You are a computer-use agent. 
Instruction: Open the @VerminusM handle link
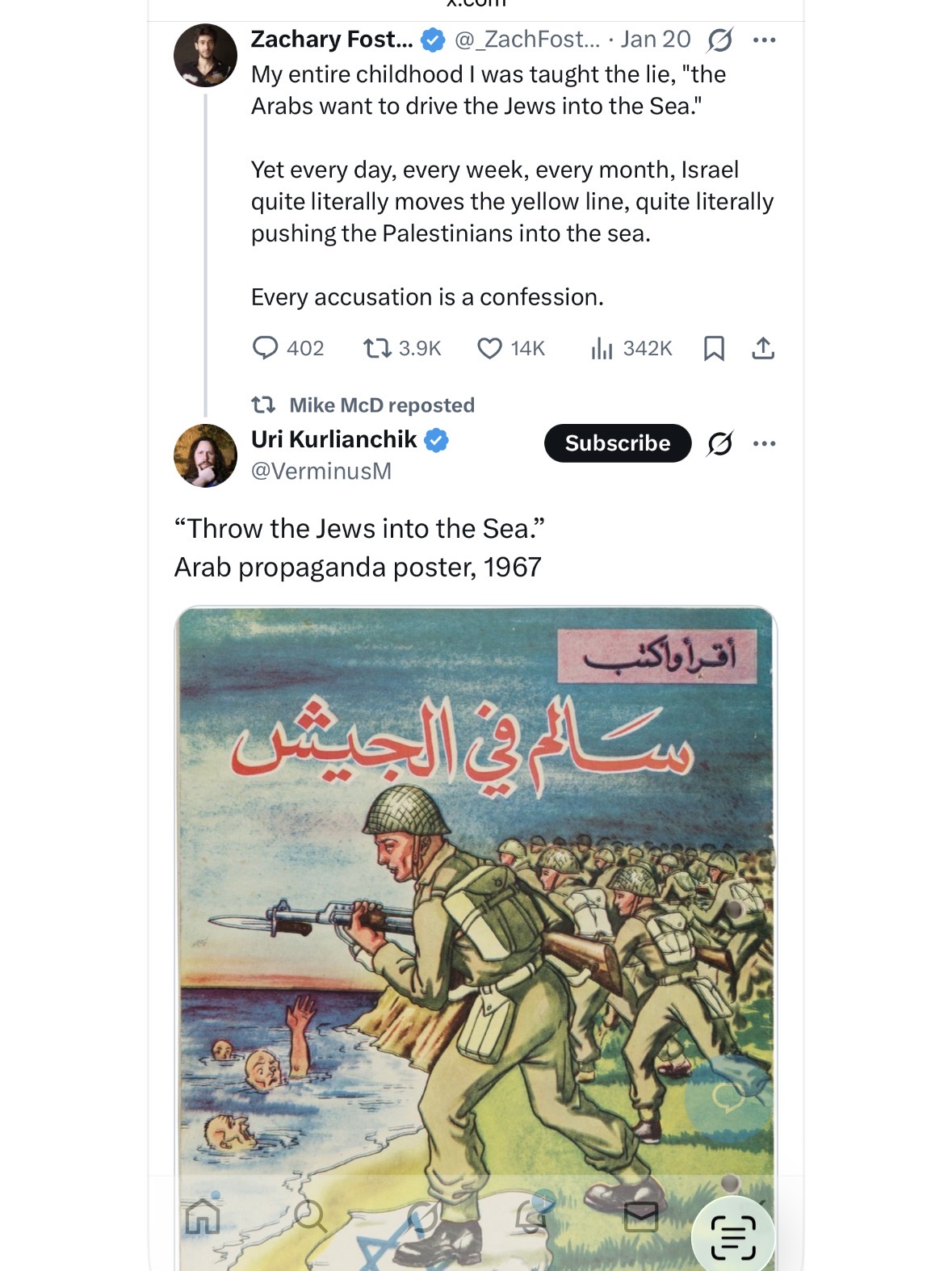click(x=321, y=471)
